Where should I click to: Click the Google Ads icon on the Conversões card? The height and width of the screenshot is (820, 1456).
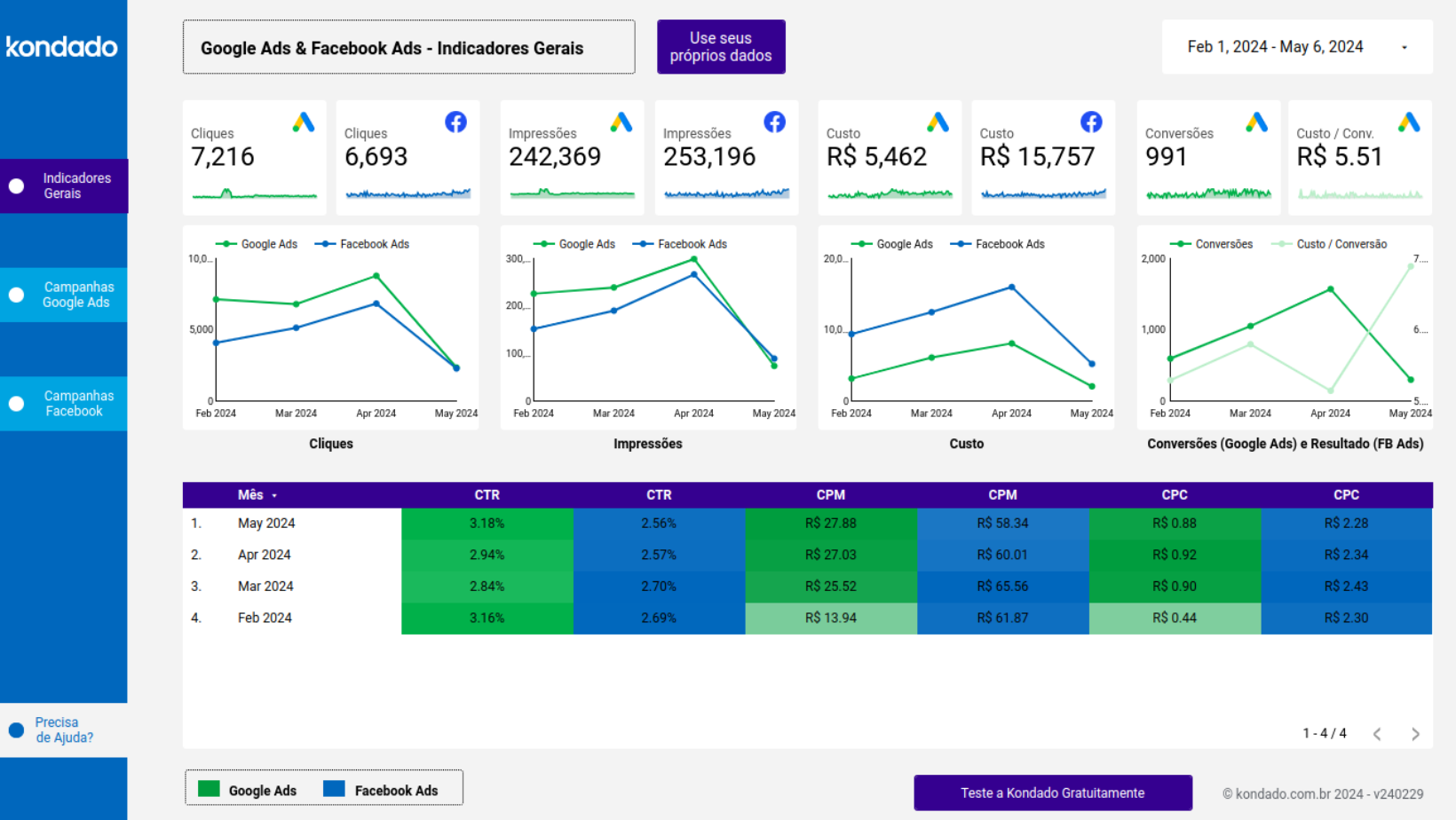coord(1255,122)
